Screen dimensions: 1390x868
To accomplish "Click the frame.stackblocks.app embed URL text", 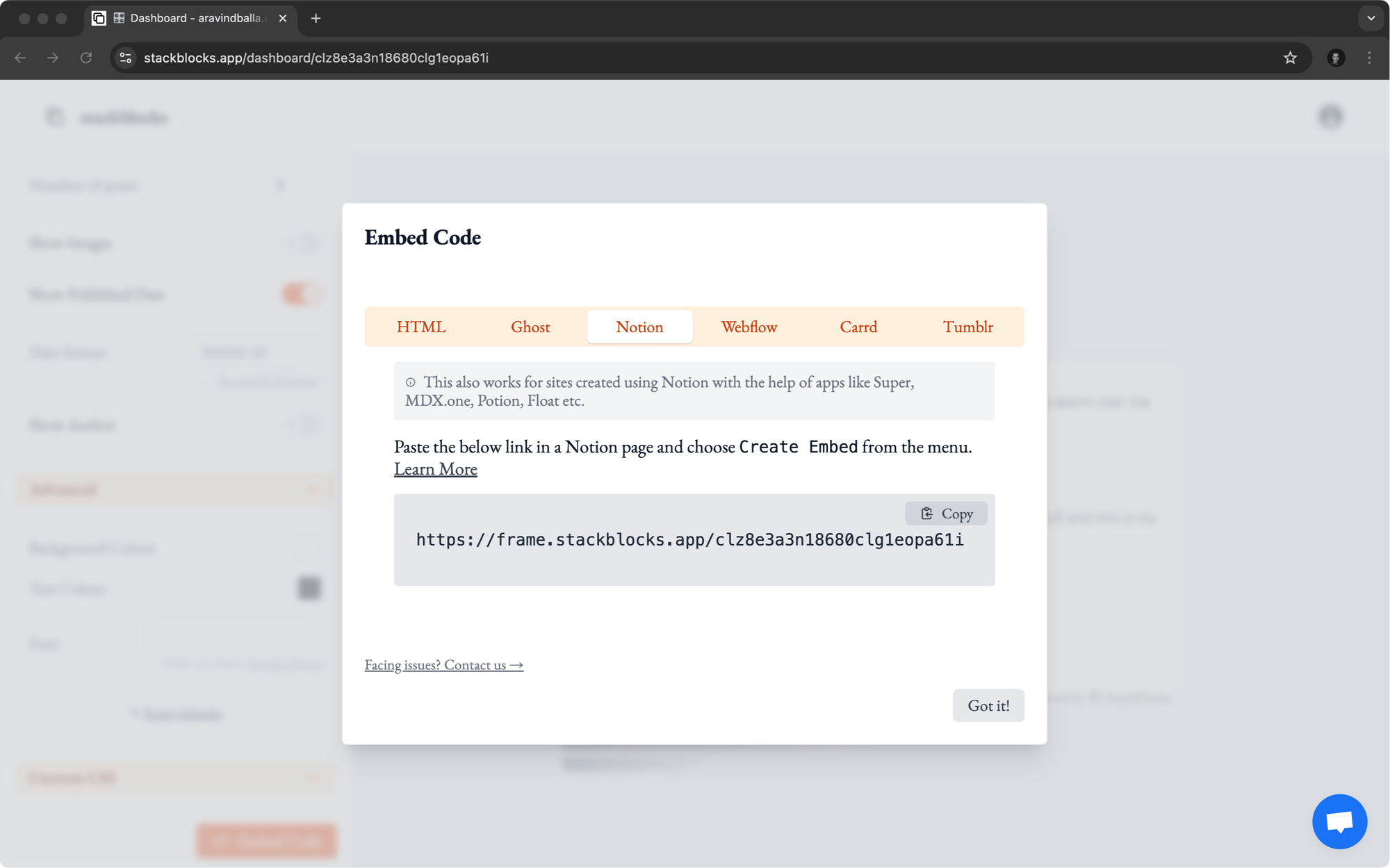I will (x=690, y=540).
